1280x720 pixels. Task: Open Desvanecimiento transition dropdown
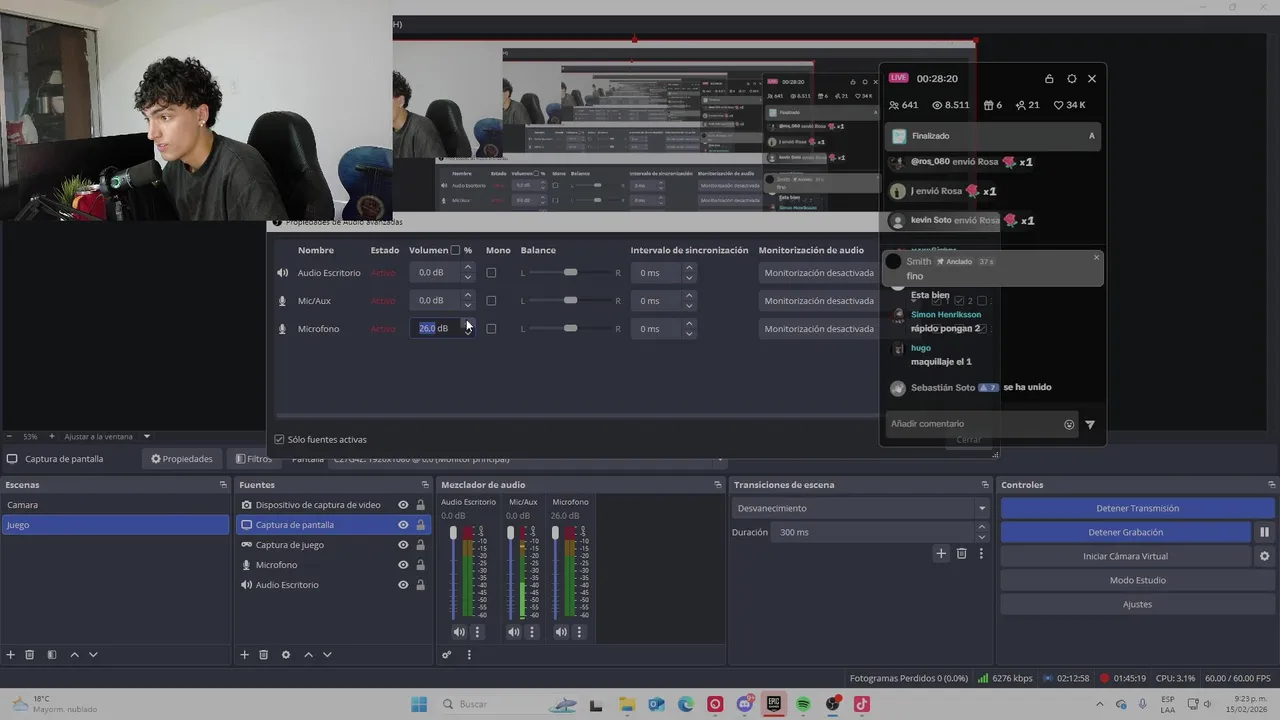click(860, 508)
